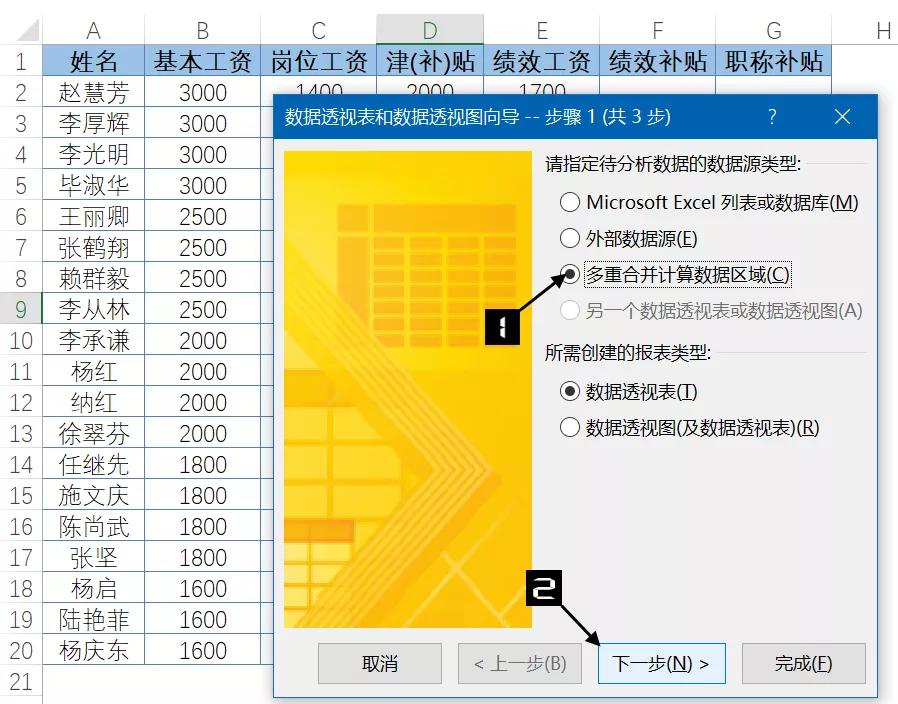
Task: Click the cell showing salary 1600 for 杨启
Action: (203, 588)
